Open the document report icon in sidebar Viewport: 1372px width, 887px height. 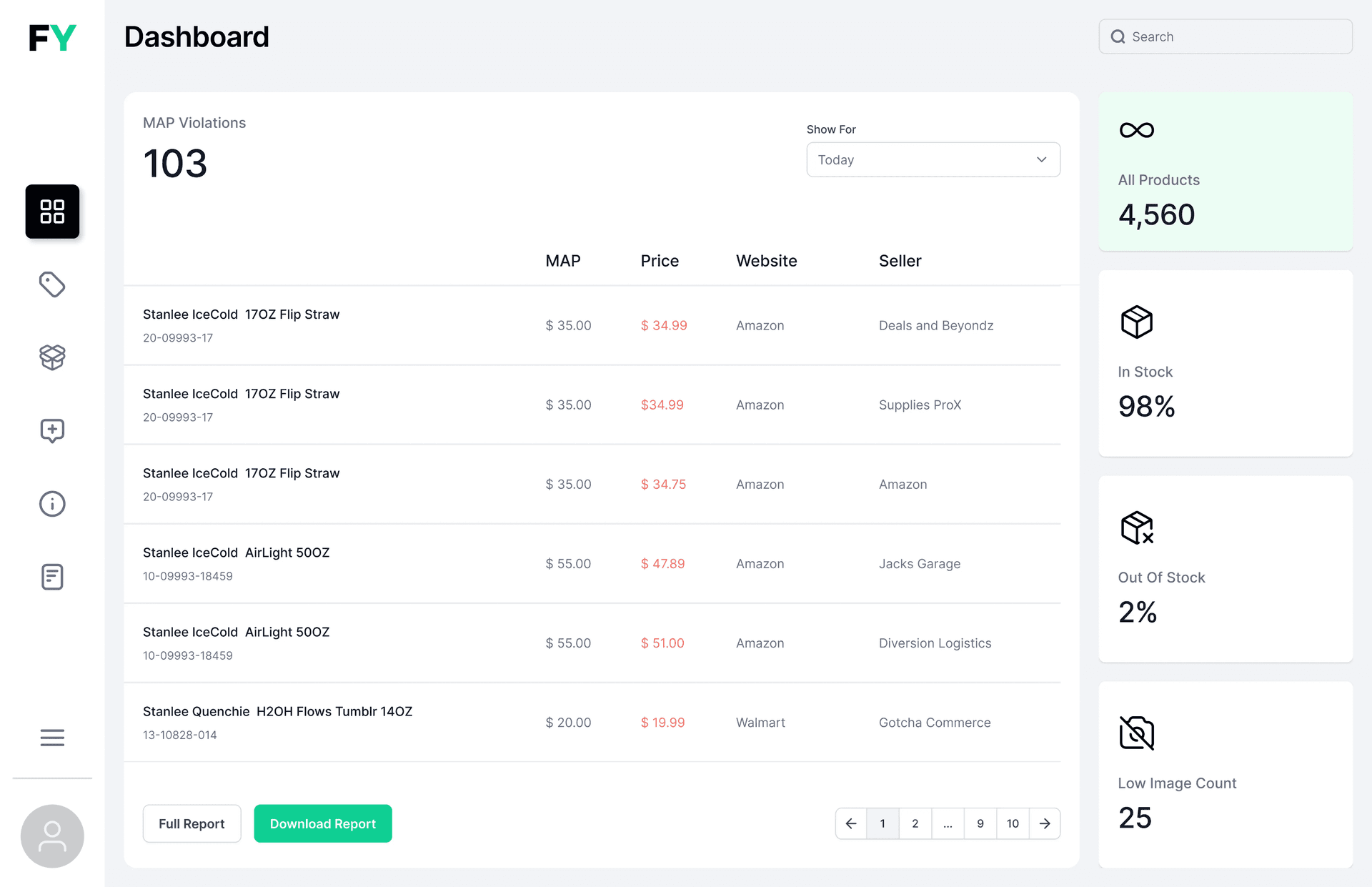[52, 577]
